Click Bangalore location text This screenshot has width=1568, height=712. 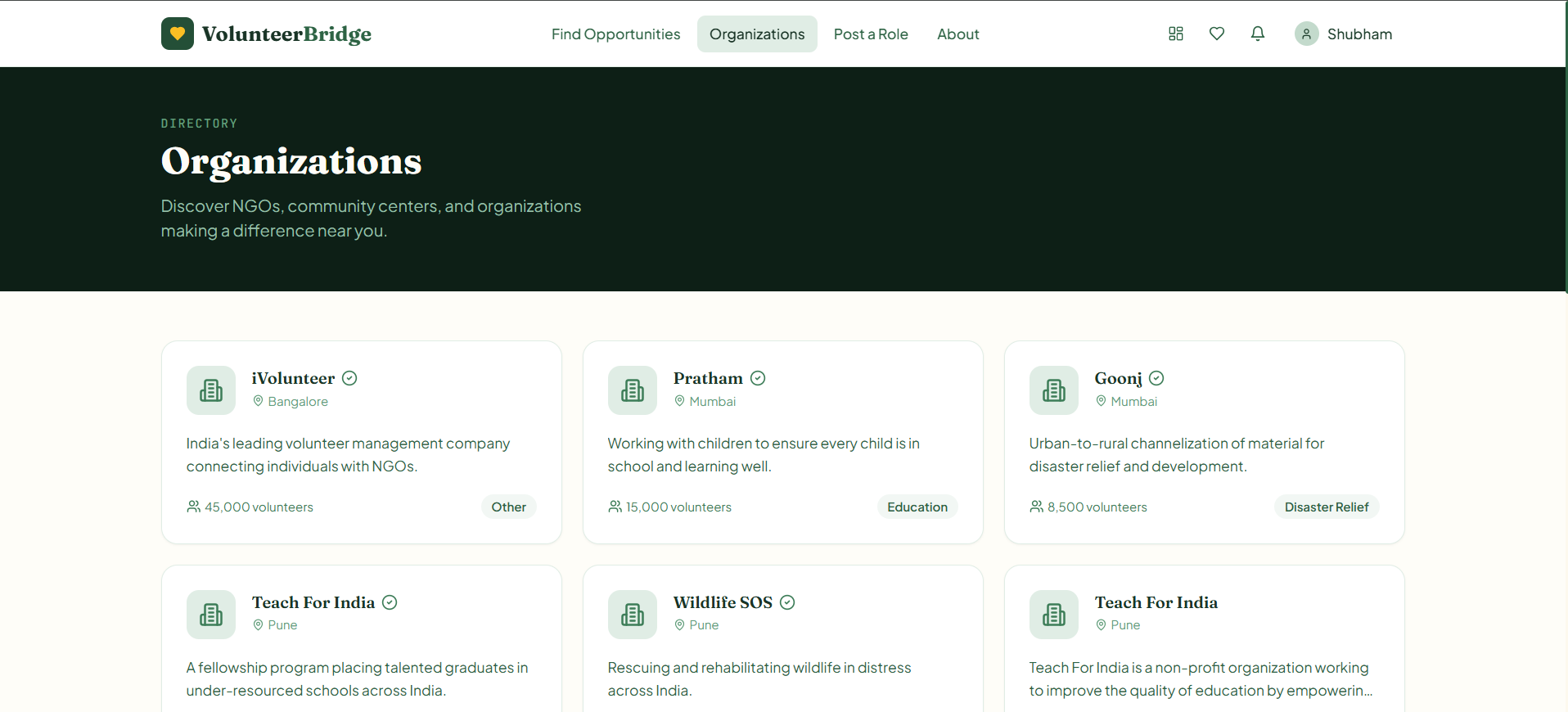(x=298, y=402)
